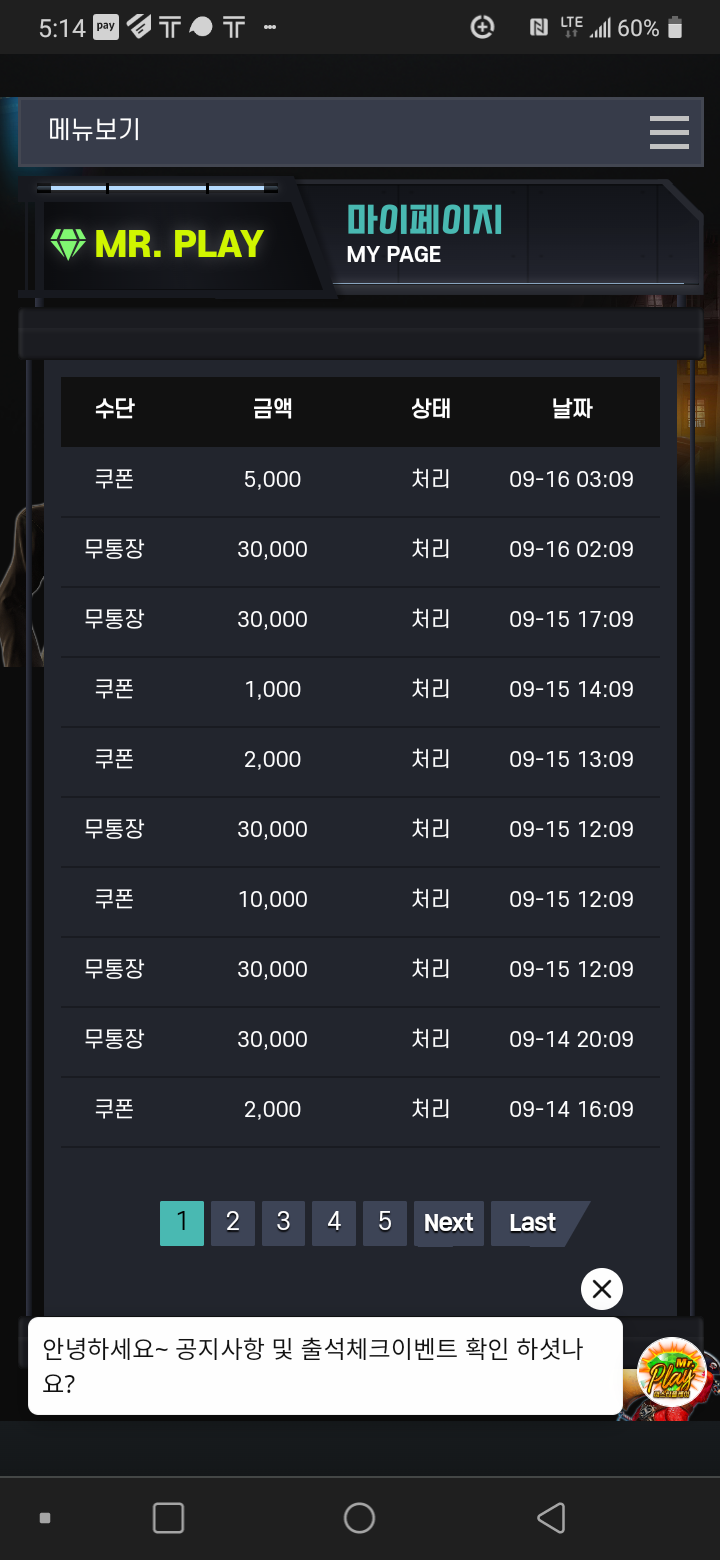Click the Last pagination button
The width and height of the screenshot is (720, 1560).
[536, 1223]
